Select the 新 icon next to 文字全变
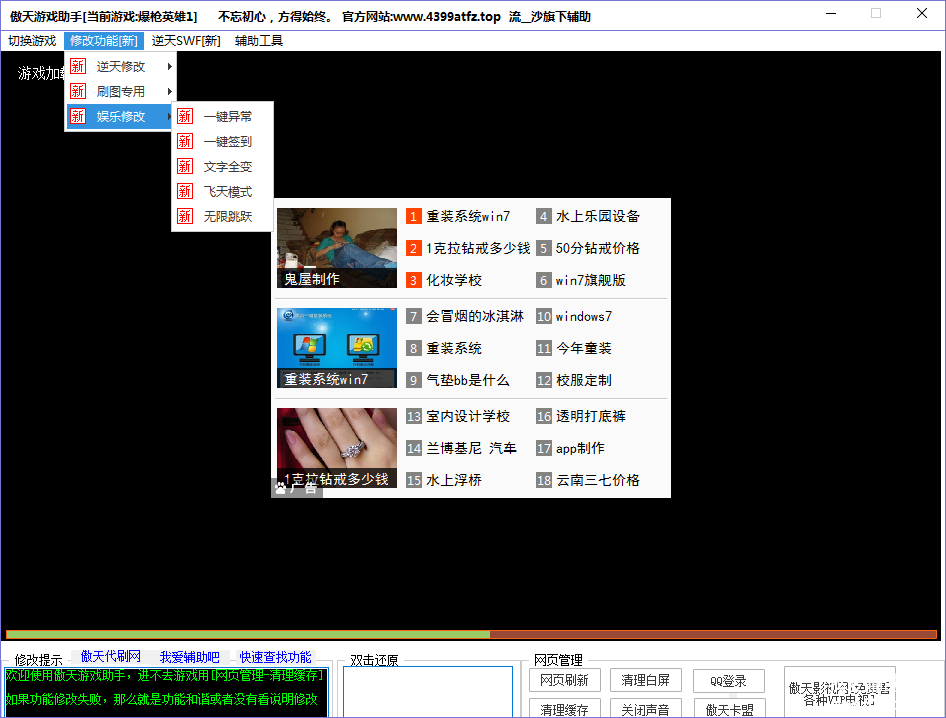Image resolution: width=946 pixels, height=718 pixels. click(x=185, y=166)
